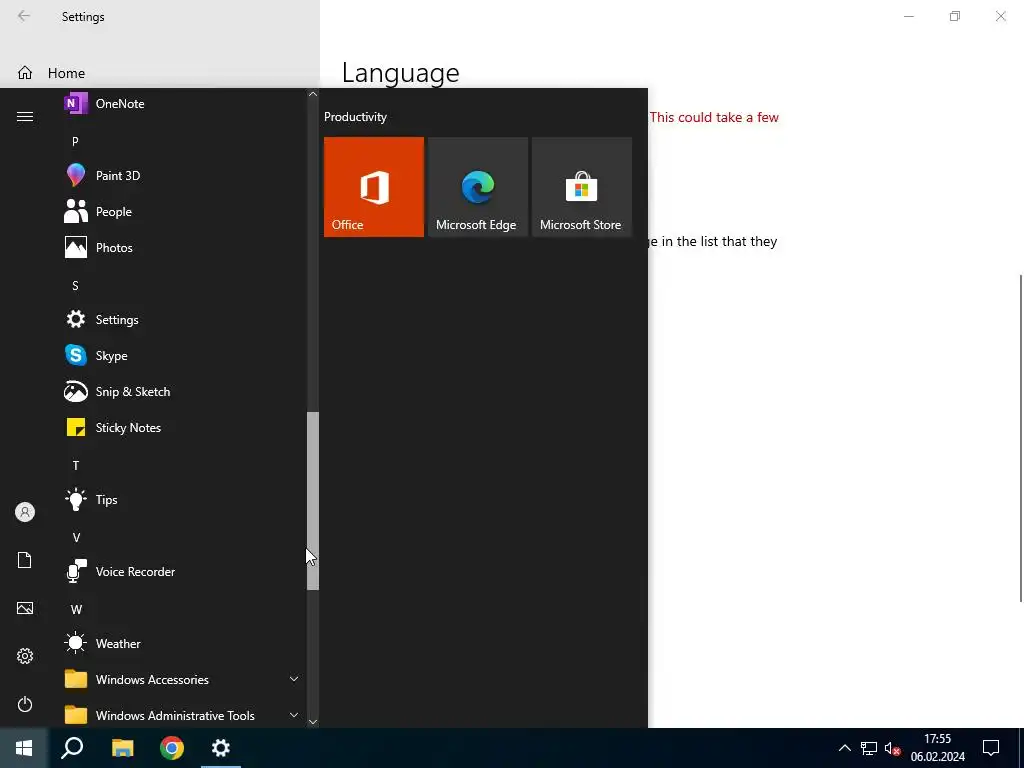
Task: Open the Microsoft Edge tile
Action: [477, 187]
